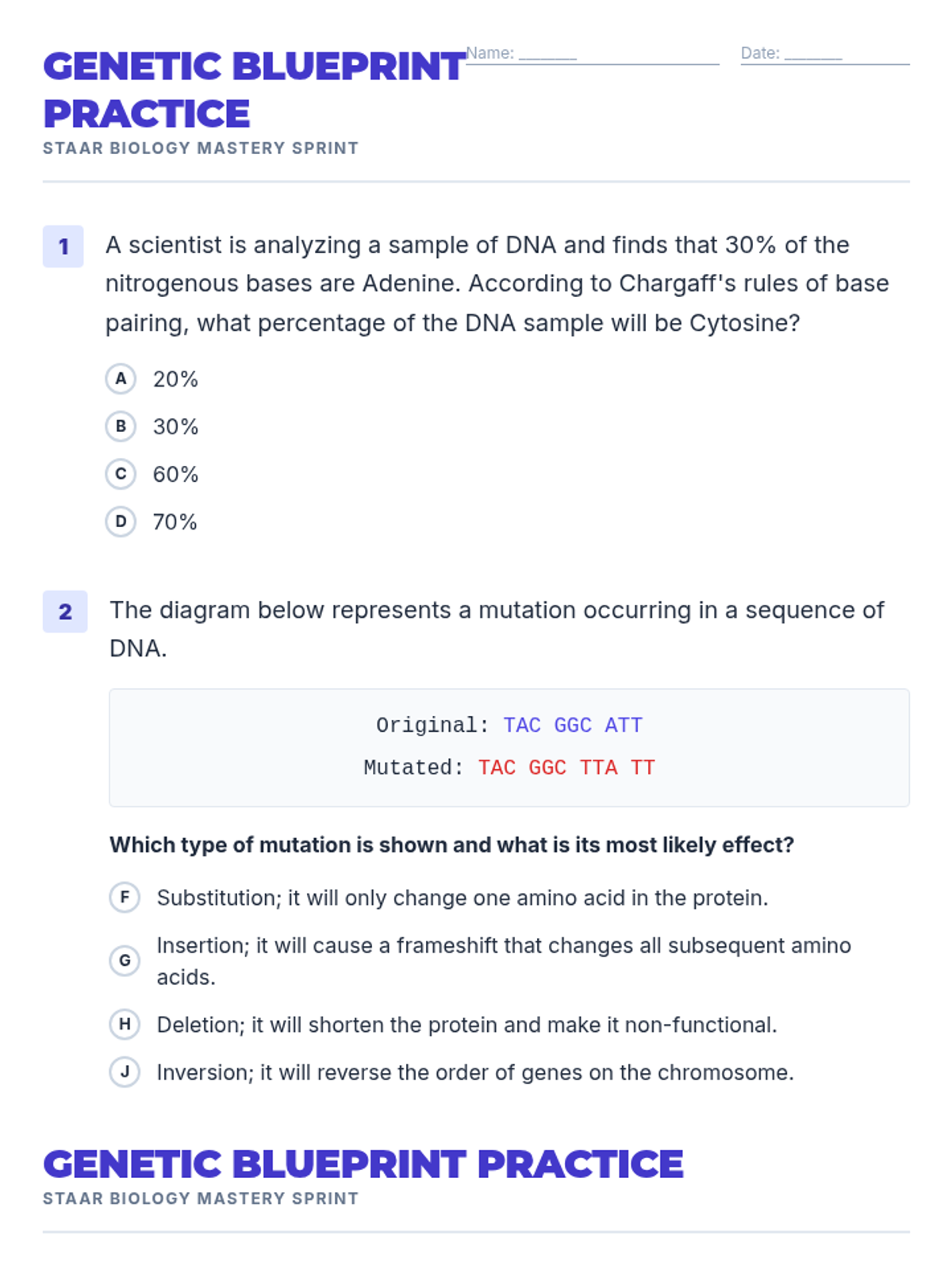This screenshot has width=952, height=1270.
Task: Select answer bubble A for 20%
Action: [x=121, y=379]
